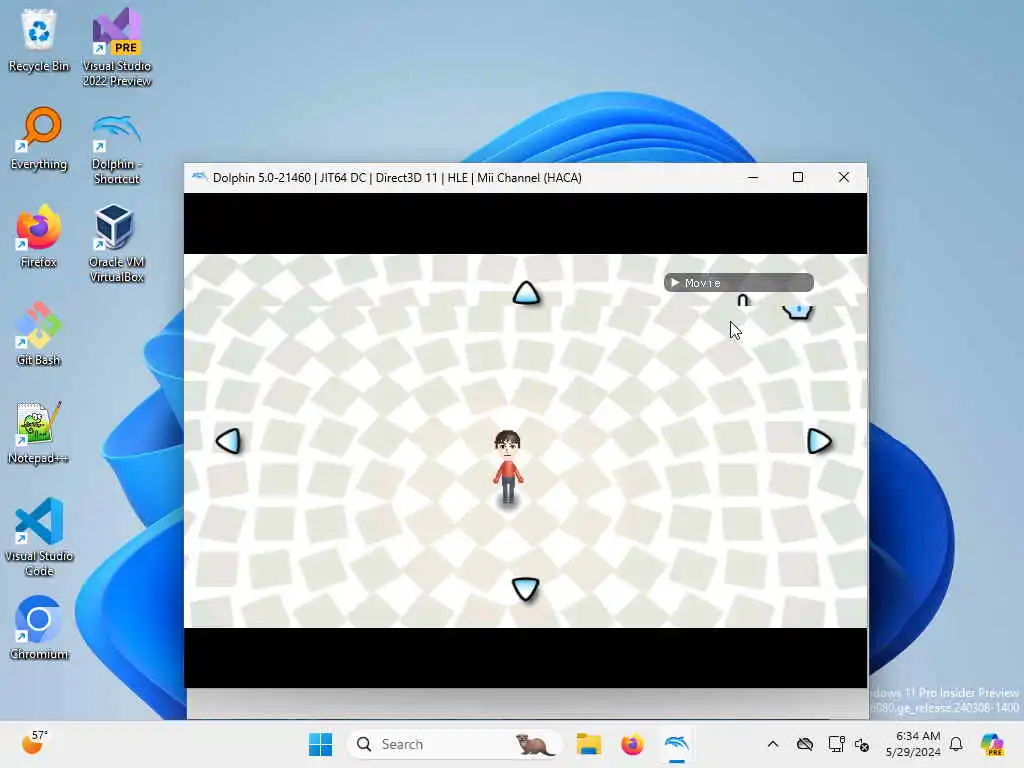Click the cloud sync tray icon
The height and width of the screenshot is (768, 1024).
pyautogui.click(x=805, y=744)
